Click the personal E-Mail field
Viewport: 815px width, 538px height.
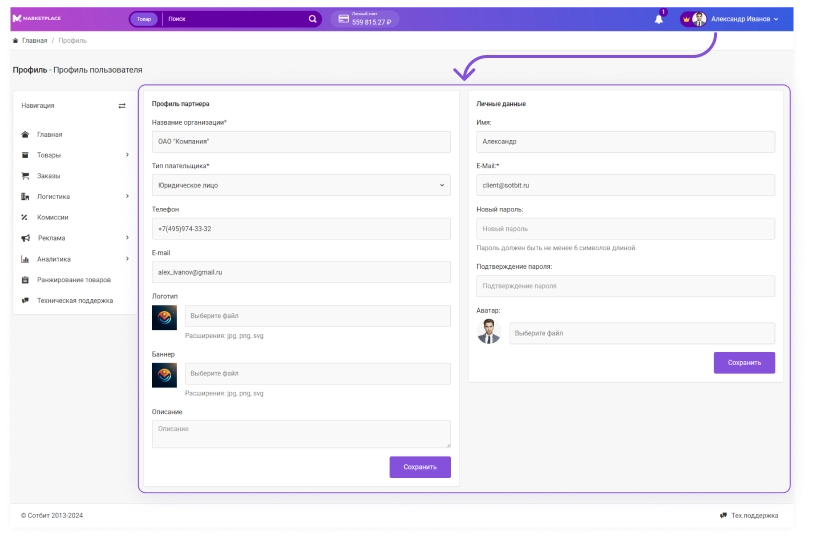[x=625, y=185]
